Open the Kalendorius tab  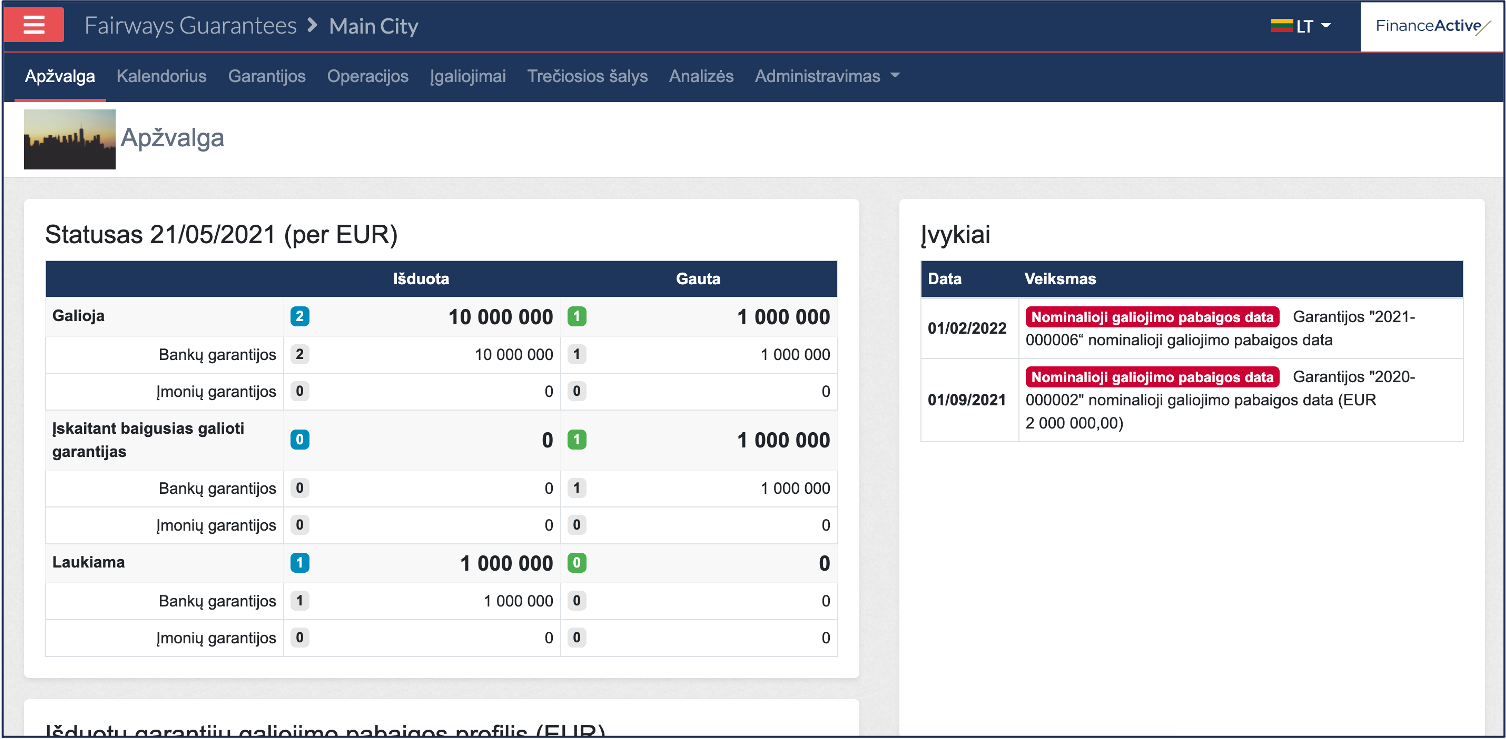click(x=161, y=76)
